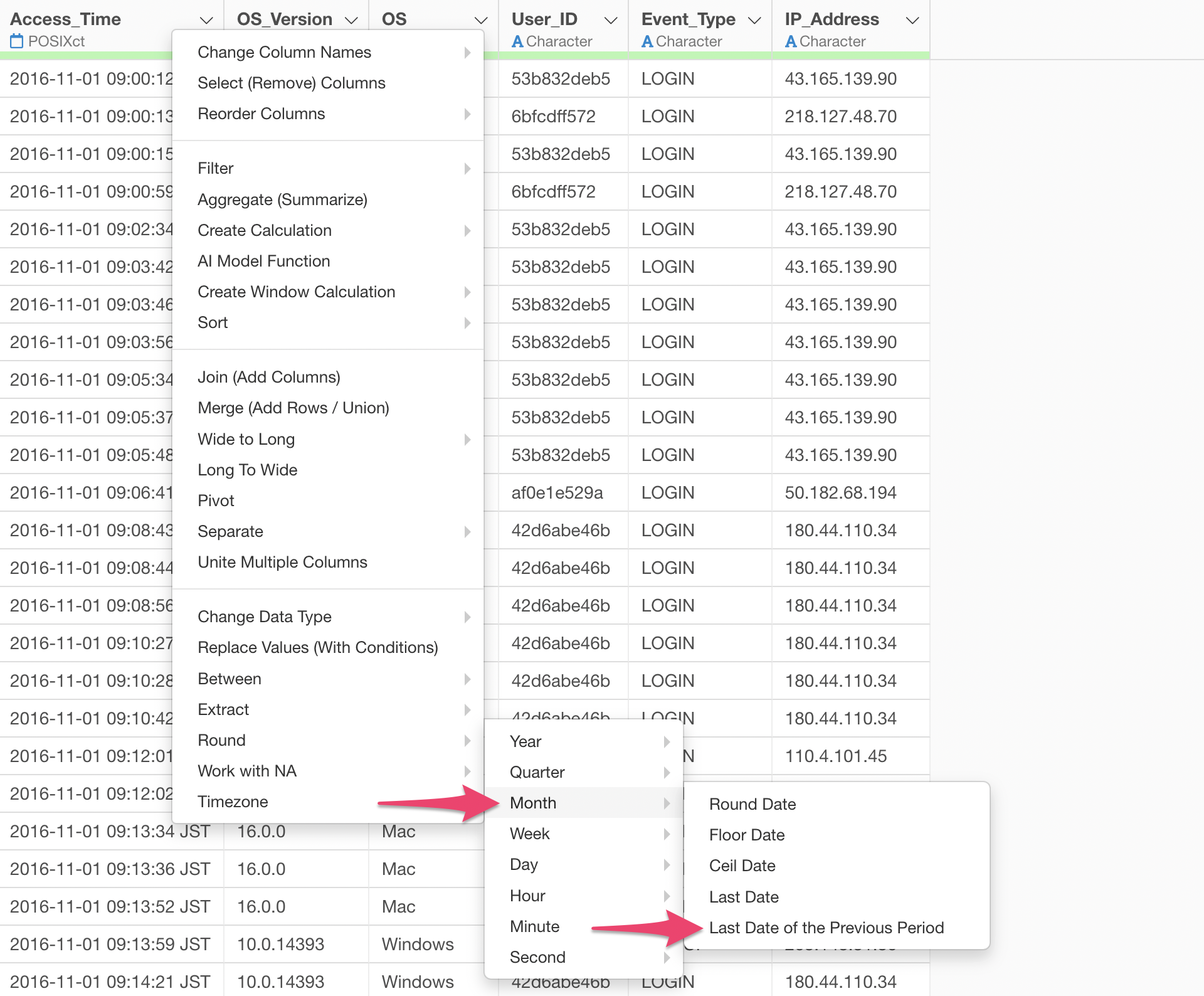Choose Select (Remove) Columns option
This screenshot has width=1204, height=996.
291,83
